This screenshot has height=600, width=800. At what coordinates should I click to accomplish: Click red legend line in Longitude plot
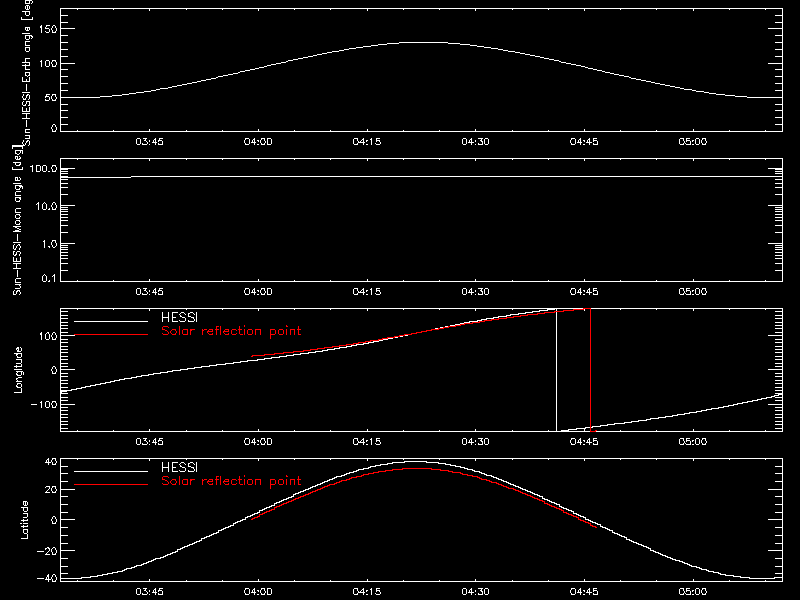tap(111, 335)
